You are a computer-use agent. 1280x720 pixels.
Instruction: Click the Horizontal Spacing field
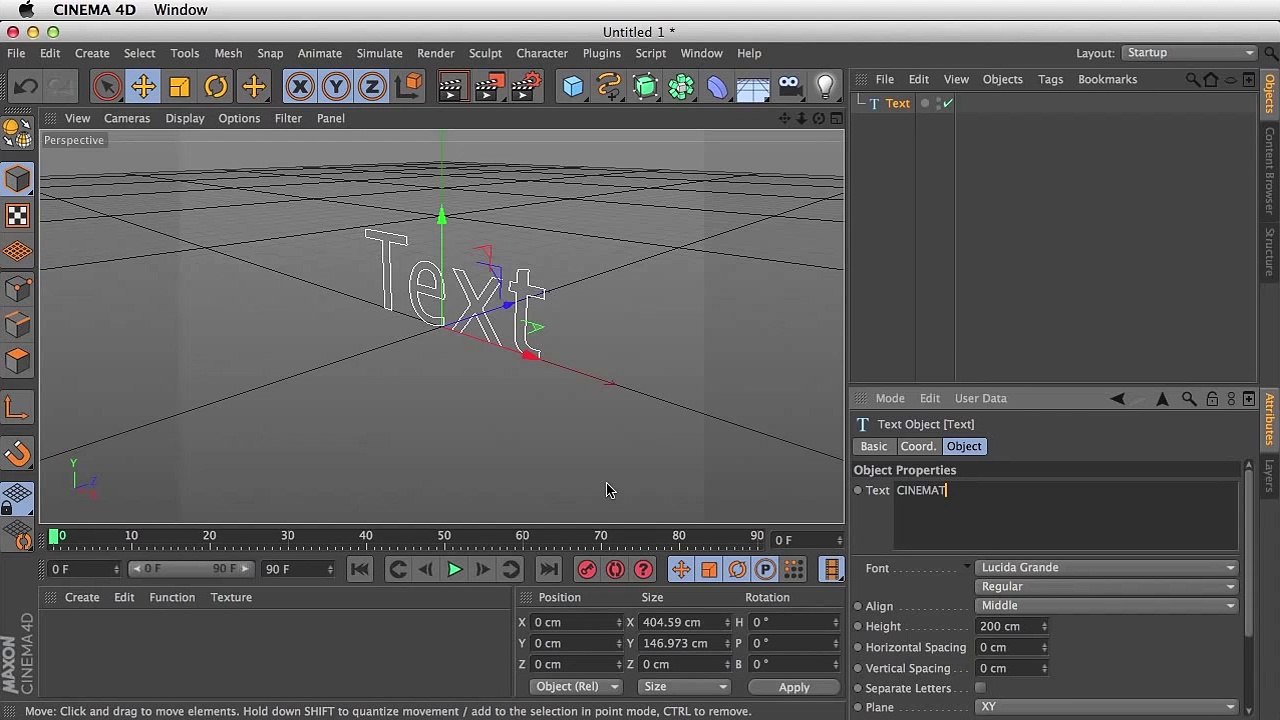click(1013, 647)
